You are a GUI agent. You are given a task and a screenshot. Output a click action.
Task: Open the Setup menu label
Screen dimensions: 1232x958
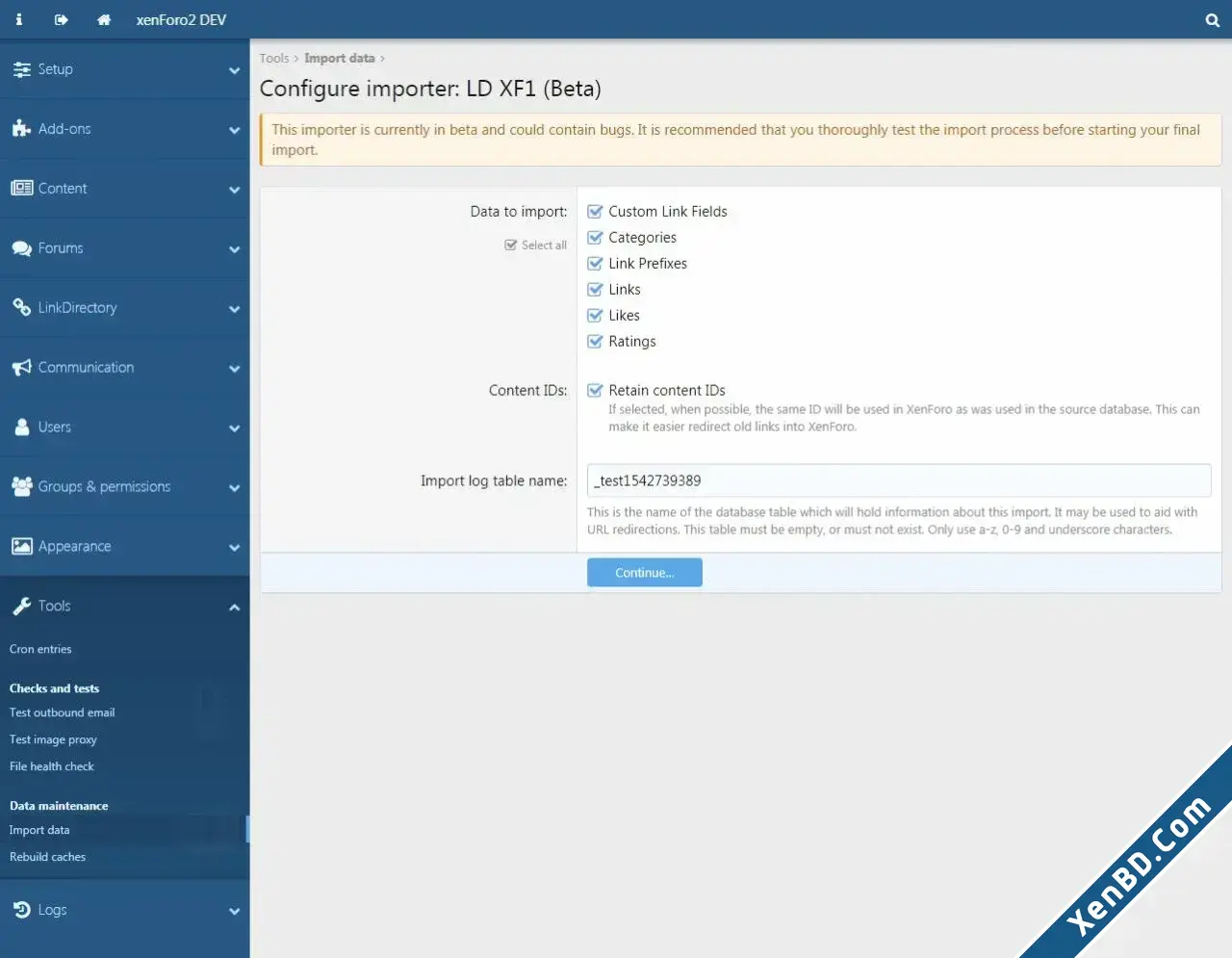[x=55, y=69]
